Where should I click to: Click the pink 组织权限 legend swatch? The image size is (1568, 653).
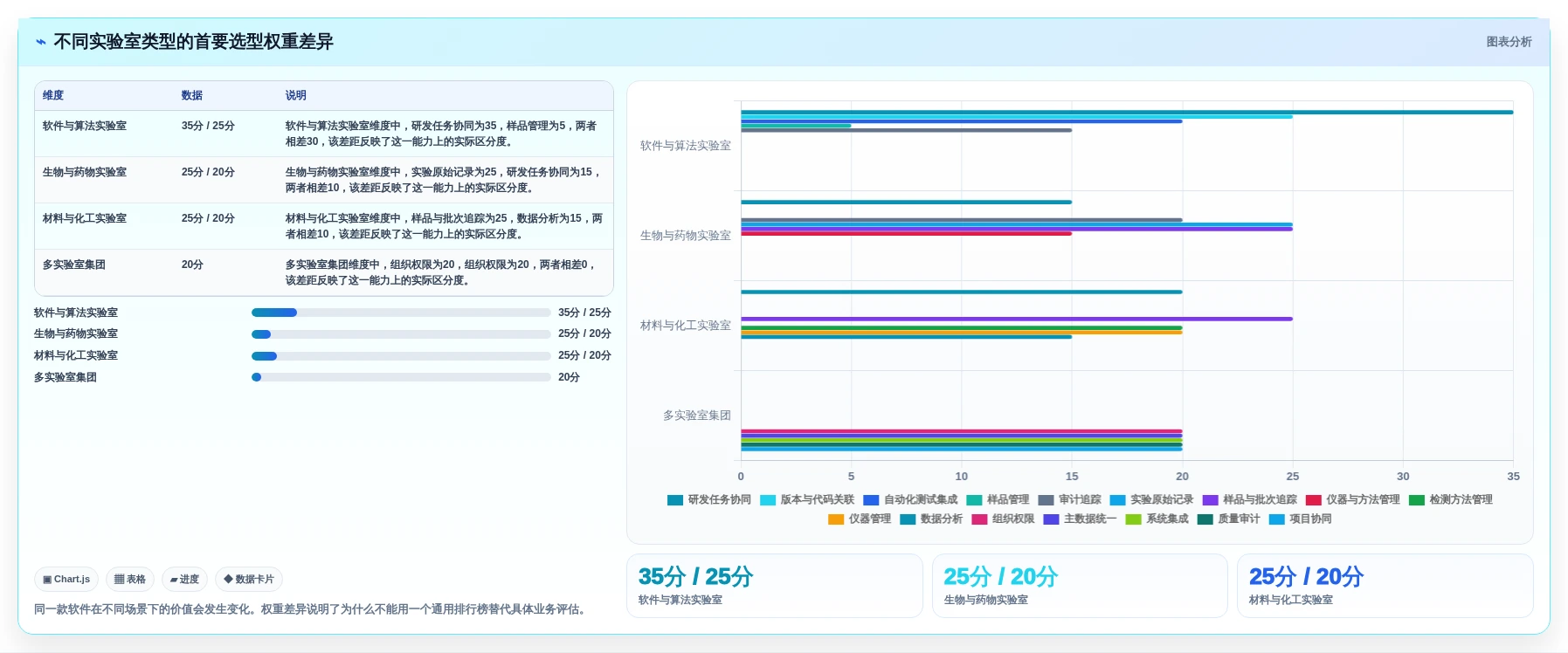pos(979,519)
